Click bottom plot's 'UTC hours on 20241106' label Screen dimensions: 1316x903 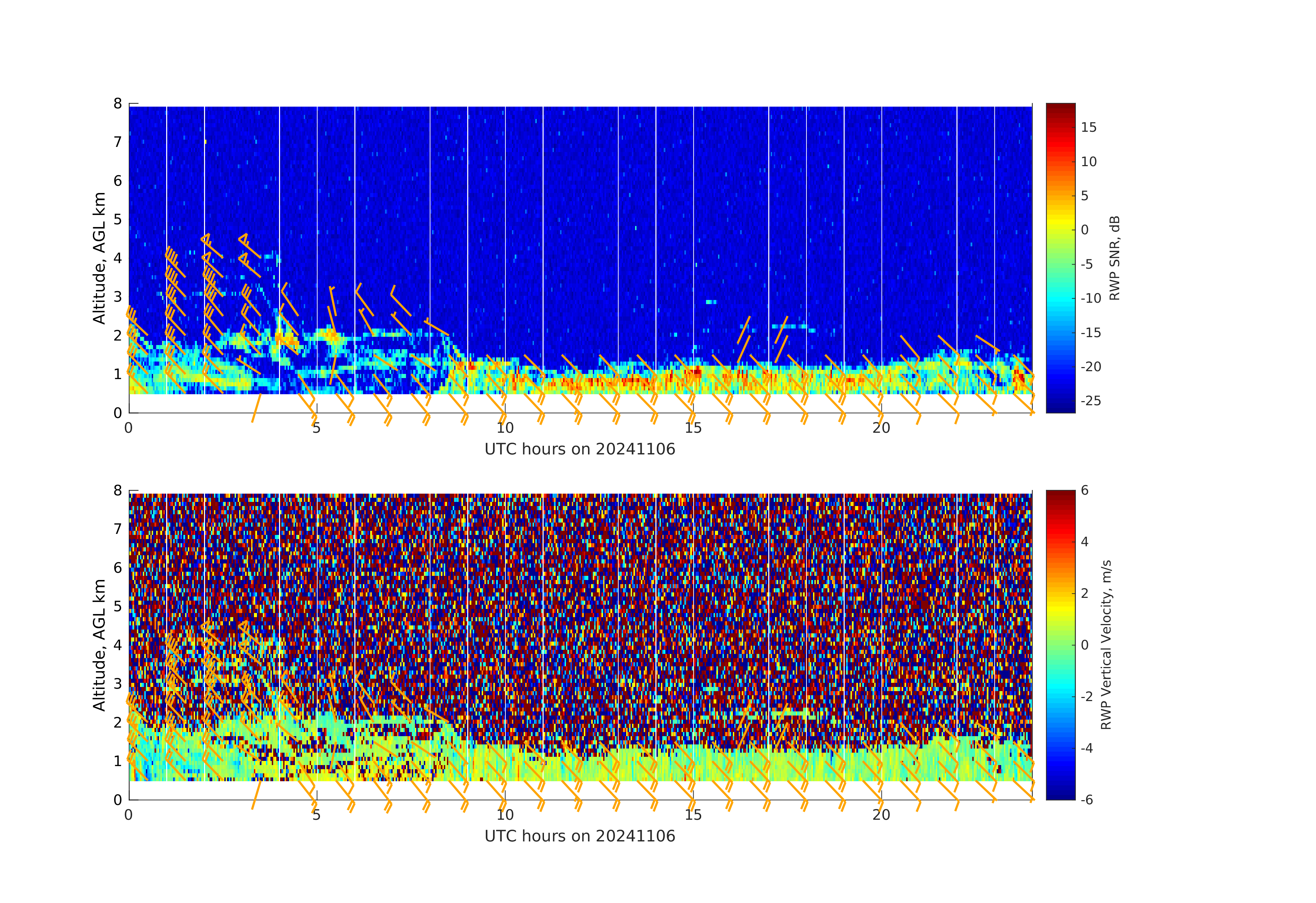tap(580, 836)
